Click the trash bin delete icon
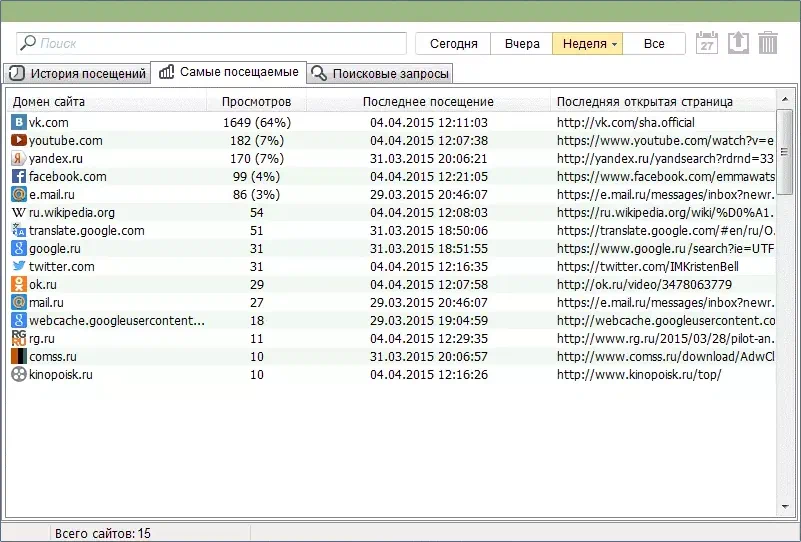Image resolution: width=801 pixels, height=542 pixels. tap(768, 43)
